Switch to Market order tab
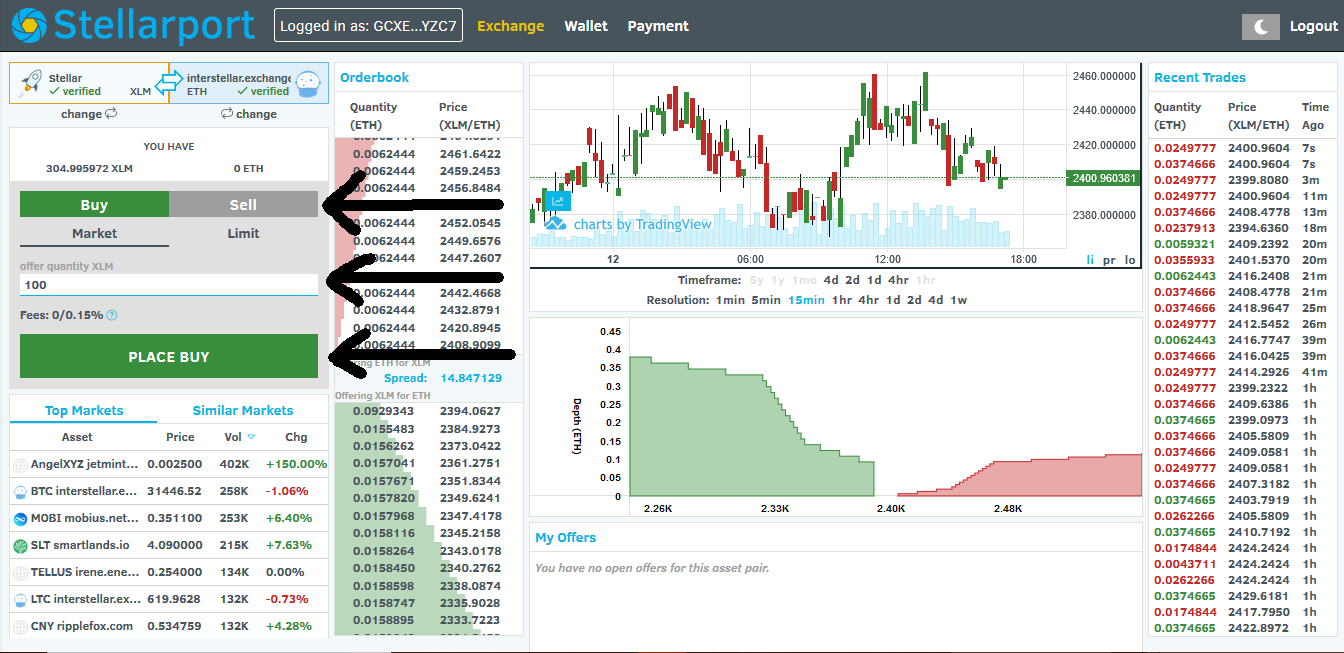Viewport: 1344px width, 653px height. click(94, 233)
